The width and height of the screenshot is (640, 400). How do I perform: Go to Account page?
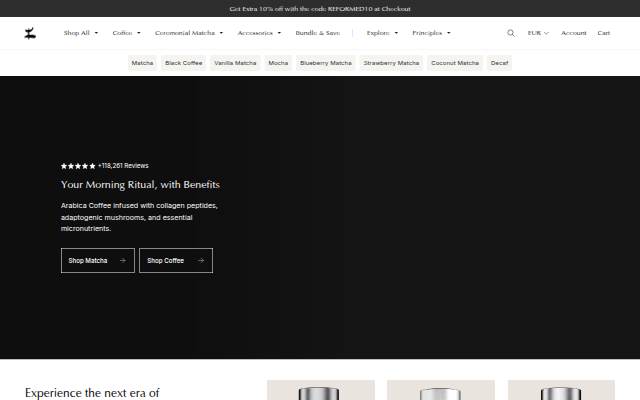pos(573,33)
